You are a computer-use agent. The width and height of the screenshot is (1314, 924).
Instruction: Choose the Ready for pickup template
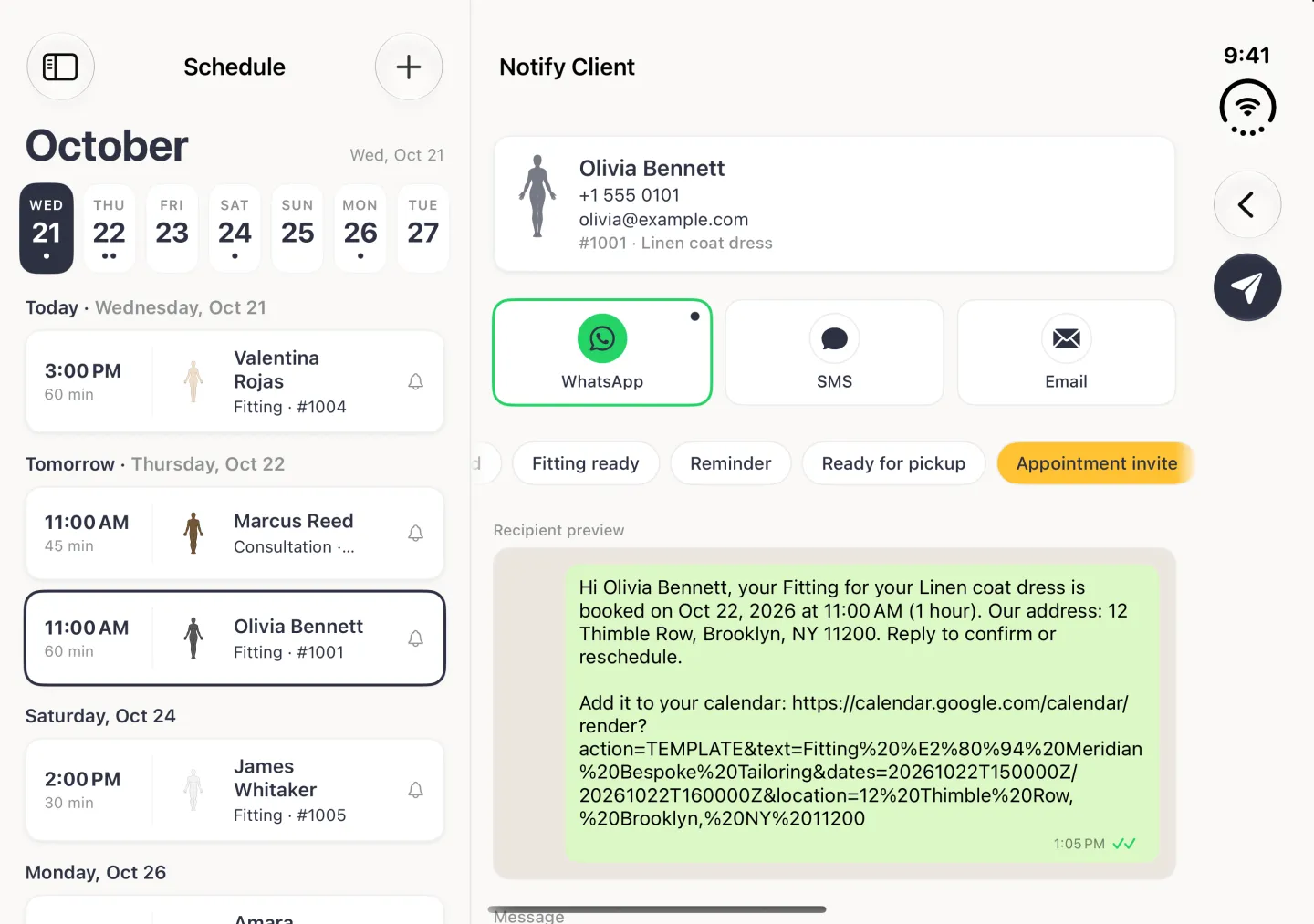[893, 463]
